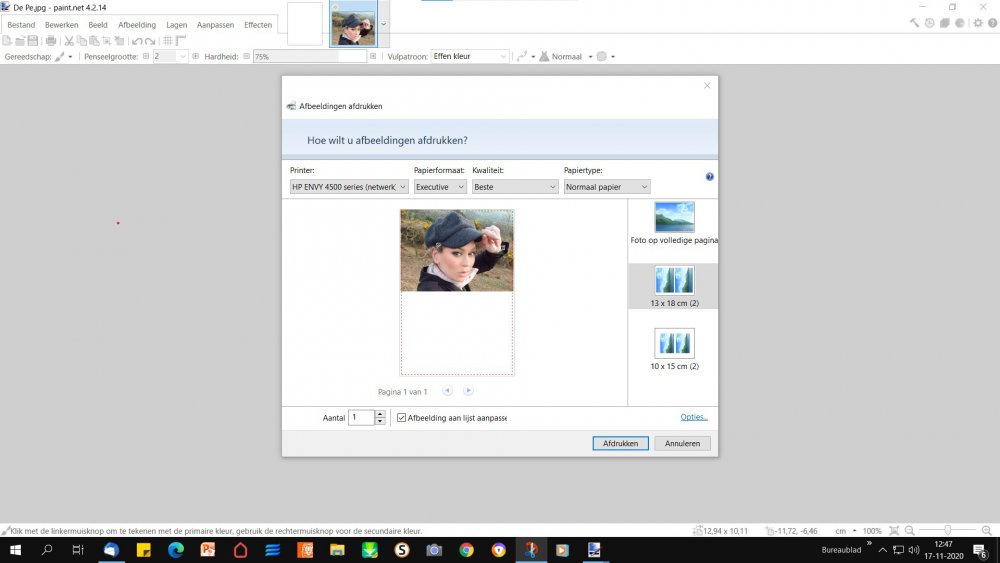
Task: Adjust the zoom slider in status bar
Action: pyautogui.click(x=948, y=530)
